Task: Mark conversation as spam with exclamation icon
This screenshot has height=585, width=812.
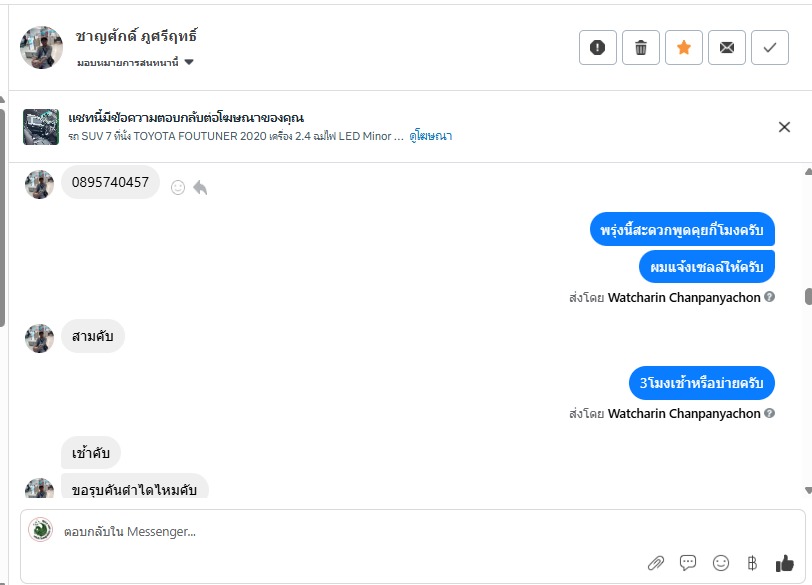Action: tap(598, 47)
